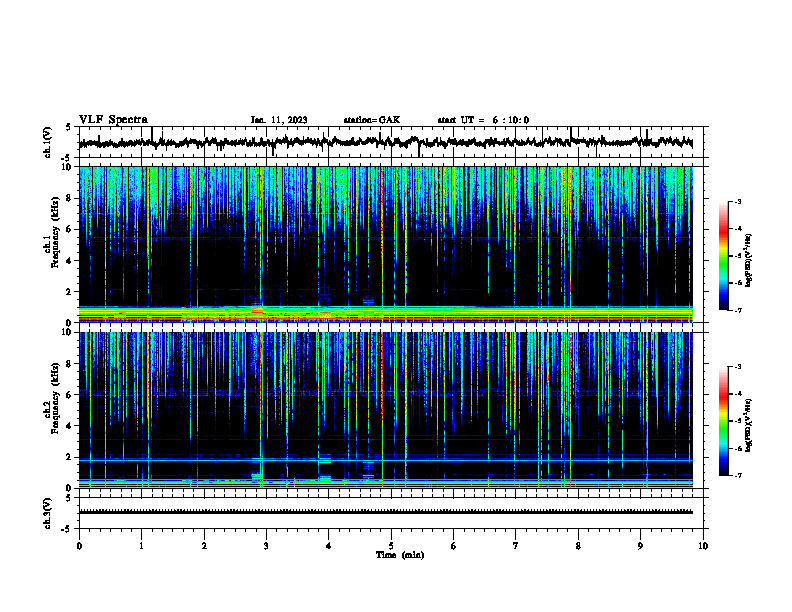Viewport: 792px width, 612px height.
Task: Click the 10 tick on time axis
Action: [703, 546]
